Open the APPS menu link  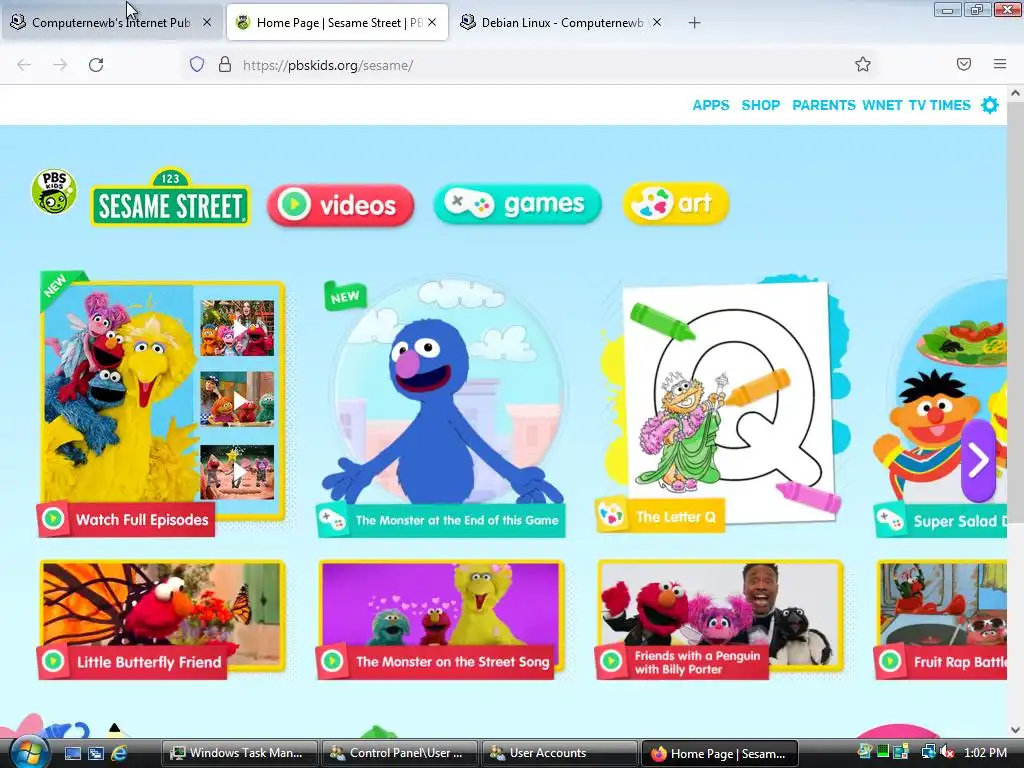[711, 105]
